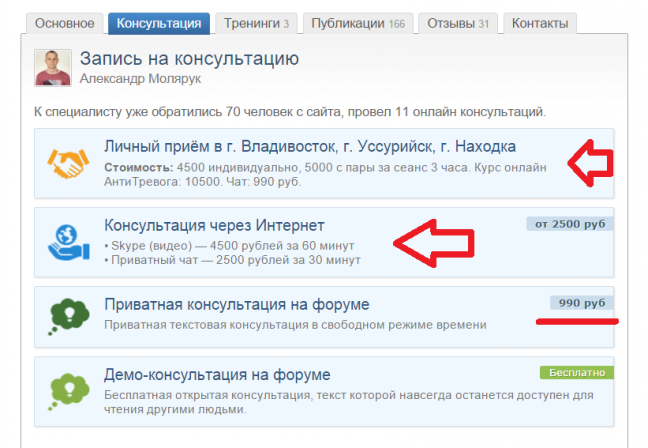Image resolution: width=648 pixels, height=448 pixels.
Task: Open Демо-консультация на форуме heading
Action: point(217,375)
